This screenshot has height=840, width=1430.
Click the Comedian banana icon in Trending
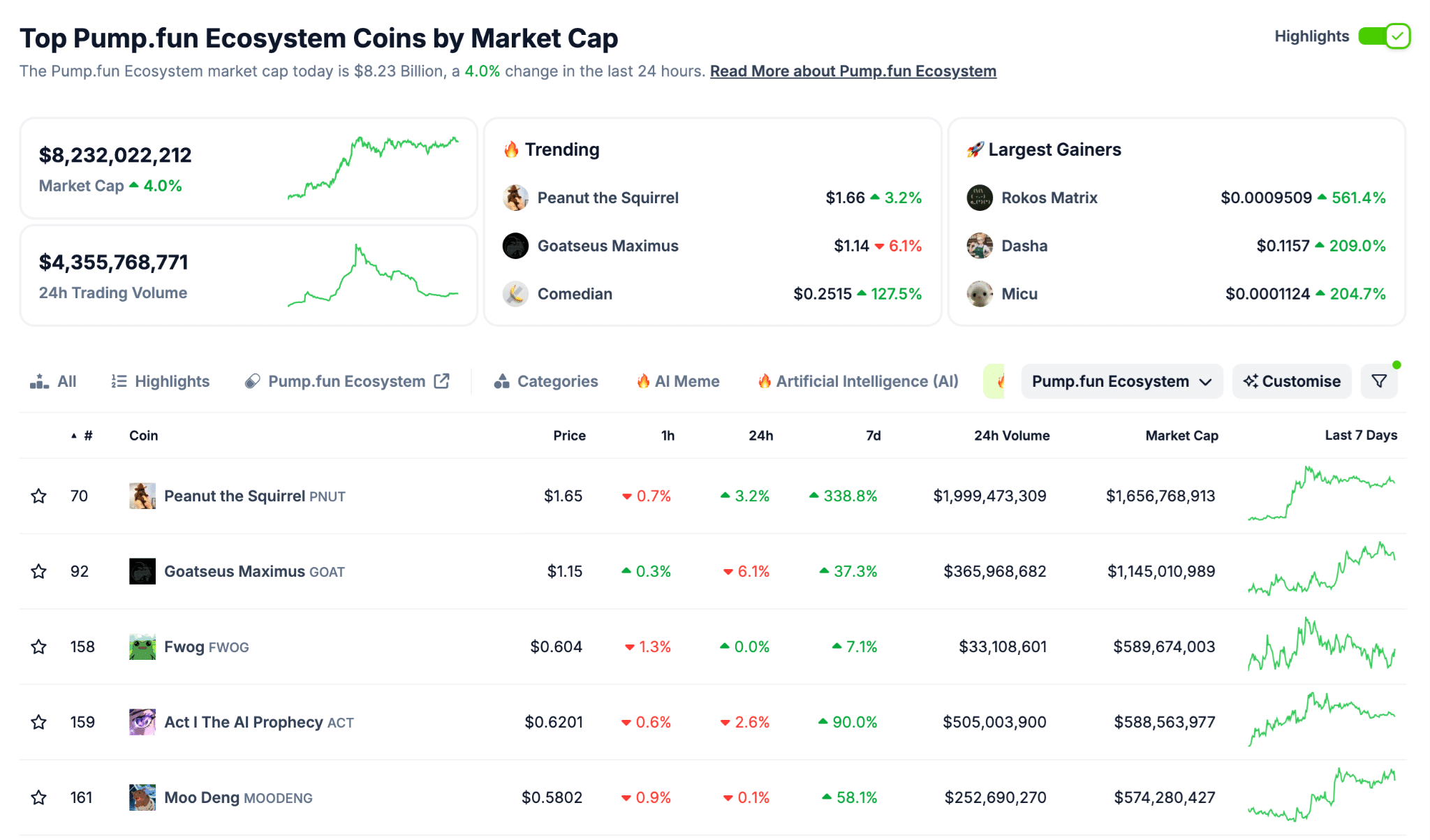(515, 294)
